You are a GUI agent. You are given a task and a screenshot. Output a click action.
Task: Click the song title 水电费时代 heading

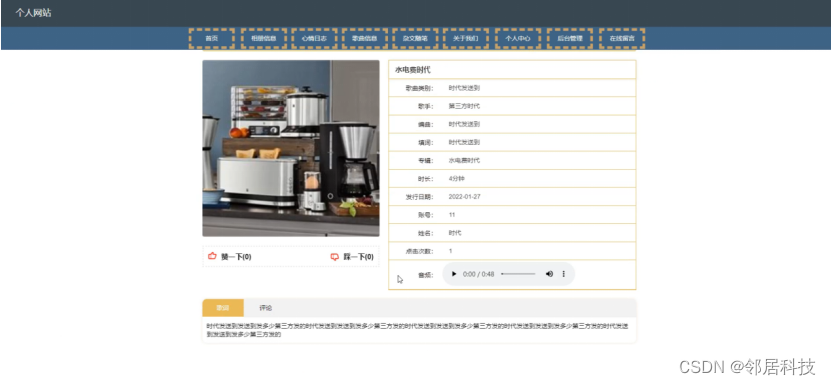413,69
